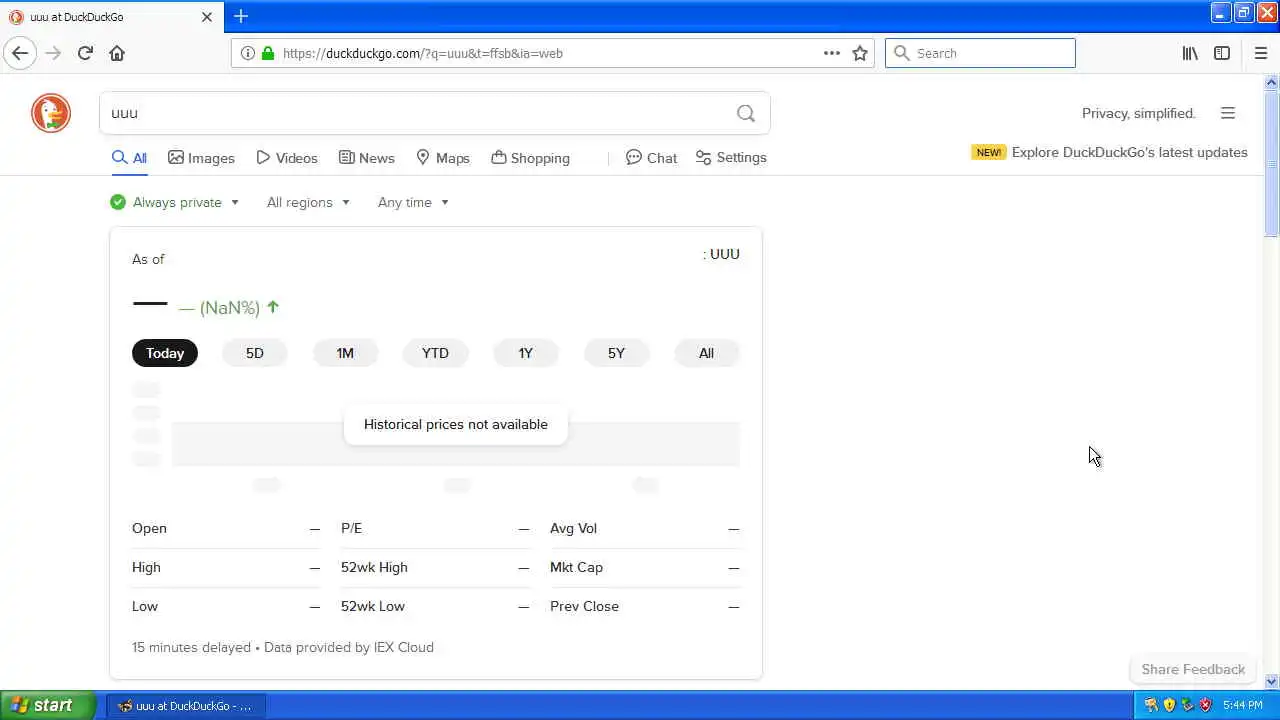This screenshot has height=720, width=1280.
Task: Click the taskbar clock showing 5:44 PM
Action: tap(1243, 705)
